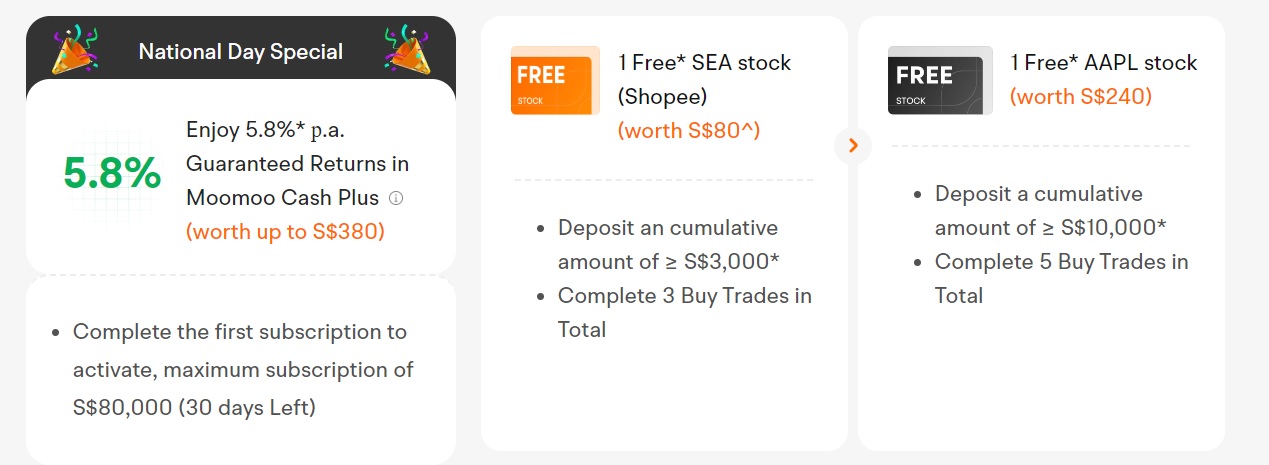Click 'Complete 3 Buy Trades in Total'
The height and width of the screenshot is (465, 1269).
tap(685, 312)
